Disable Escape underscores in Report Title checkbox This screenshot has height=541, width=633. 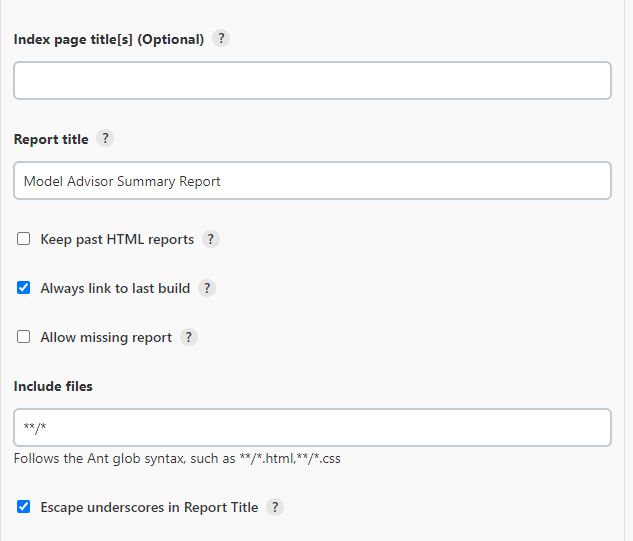click(24, 507)
